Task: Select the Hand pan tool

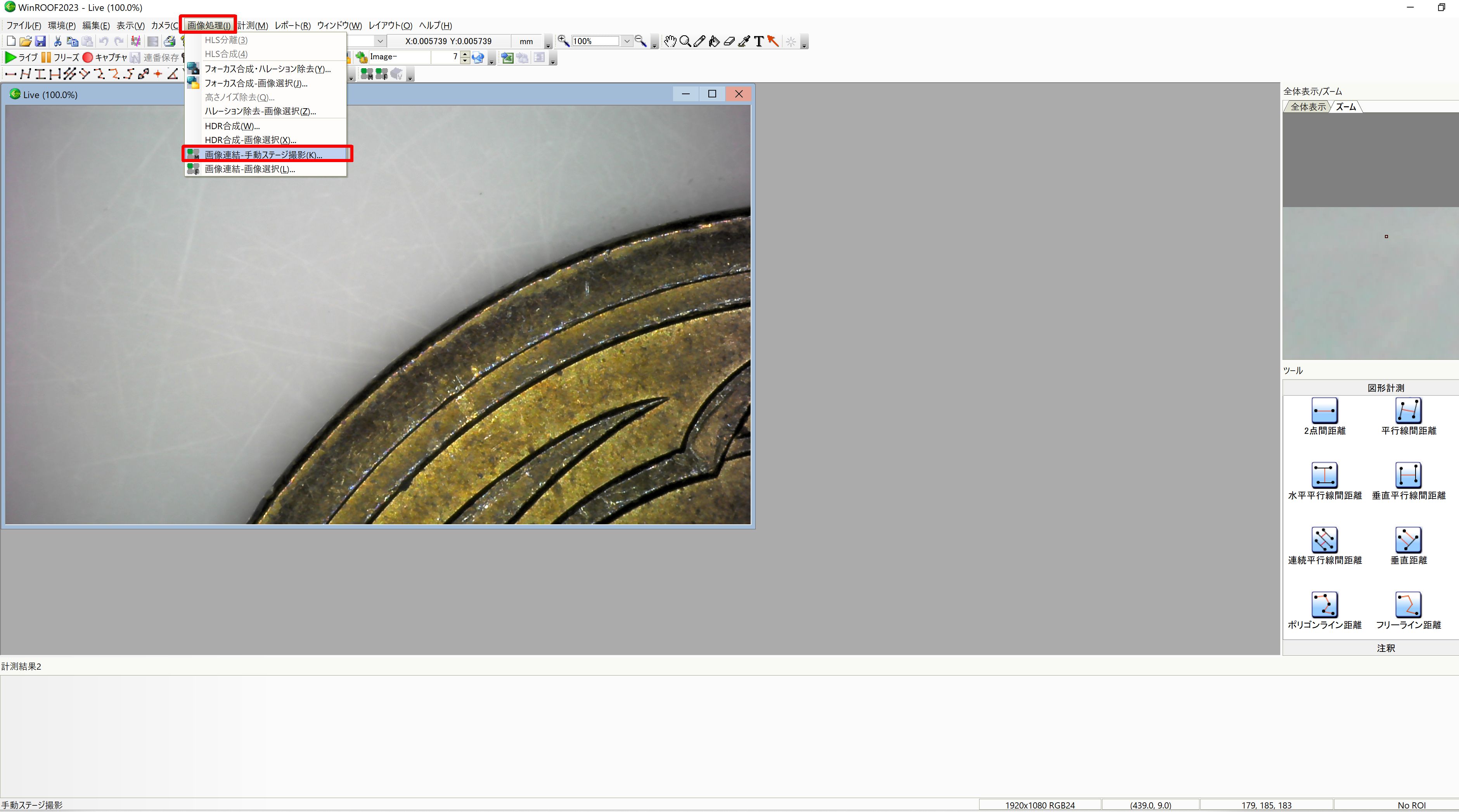Action: [670, 41]
